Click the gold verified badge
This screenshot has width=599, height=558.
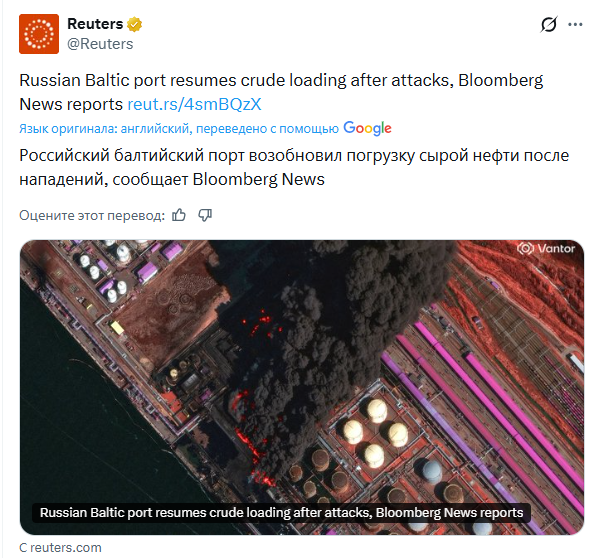[x=134, y=24]
